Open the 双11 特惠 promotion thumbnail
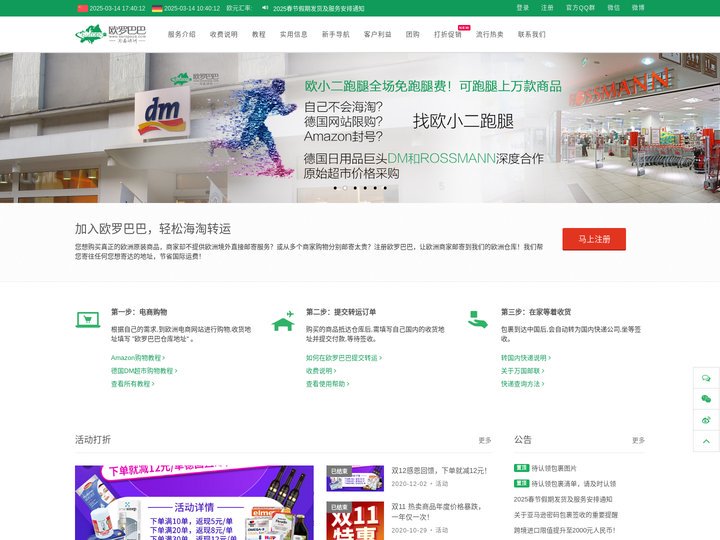The image size is (720, 540). tap(355, 521)
